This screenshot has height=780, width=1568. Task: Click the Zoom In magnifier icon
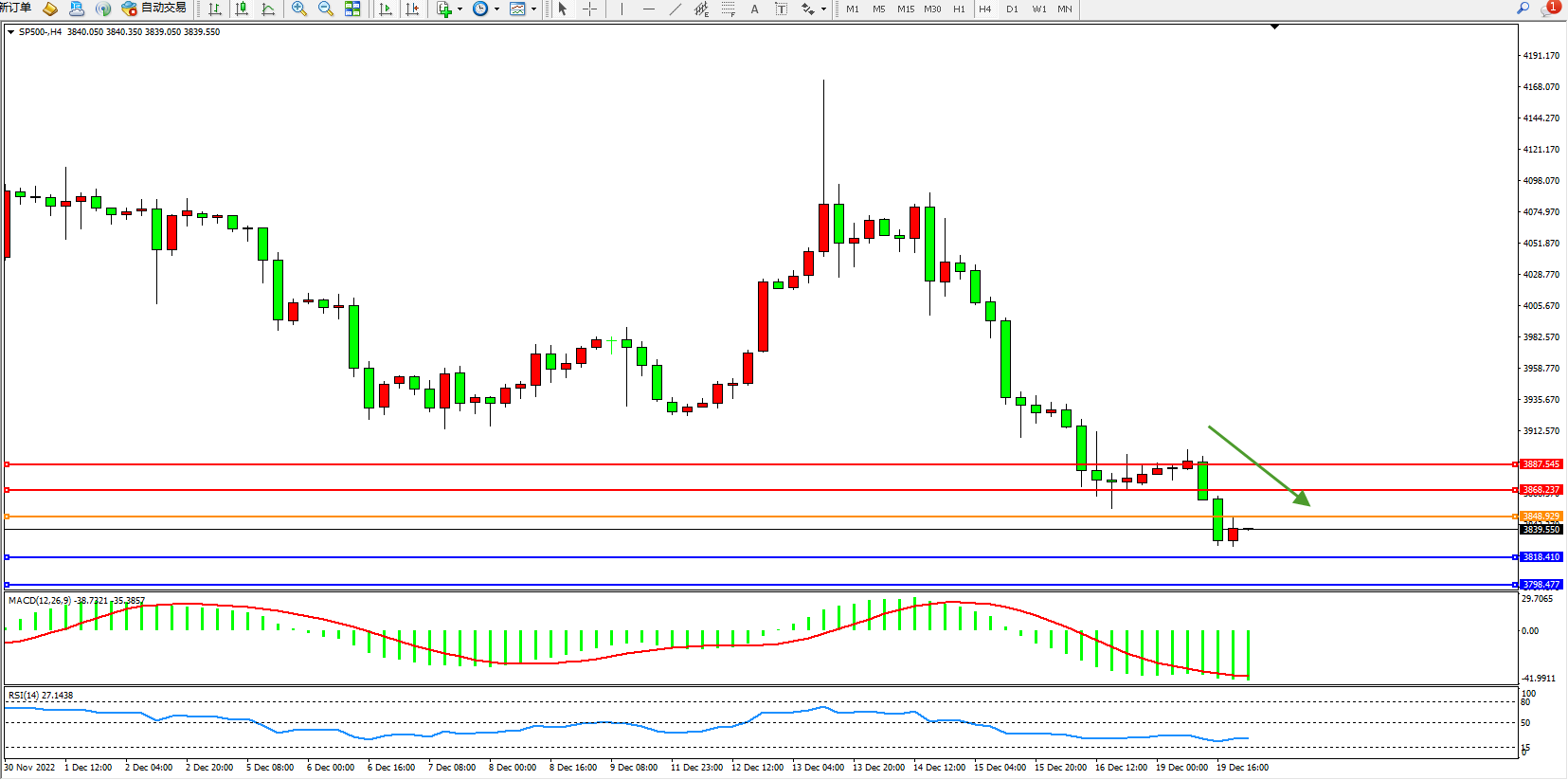pyautogui.click(x=299, y=9)
